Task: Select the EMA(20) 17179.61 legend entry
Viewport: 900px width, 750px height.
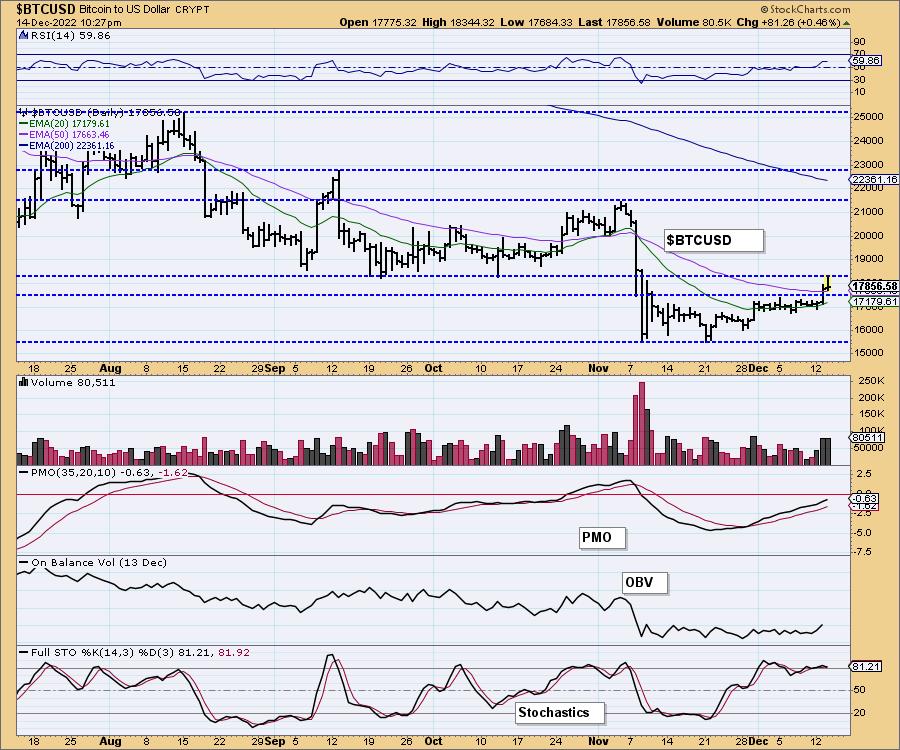Action: (65, 123)
